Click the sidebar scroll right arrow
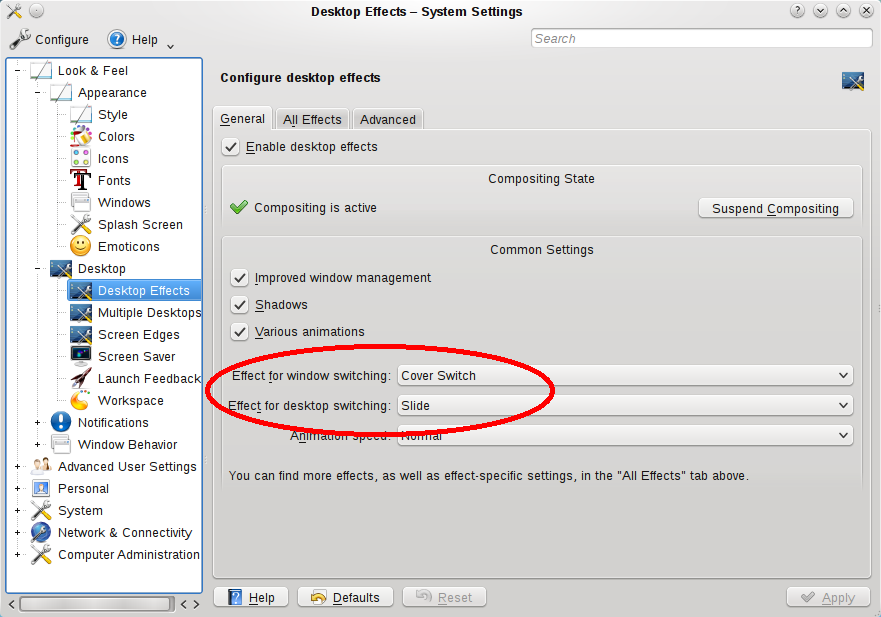This screenshot has height=617, width=881. pyautogui.click(x=196, y=604)
